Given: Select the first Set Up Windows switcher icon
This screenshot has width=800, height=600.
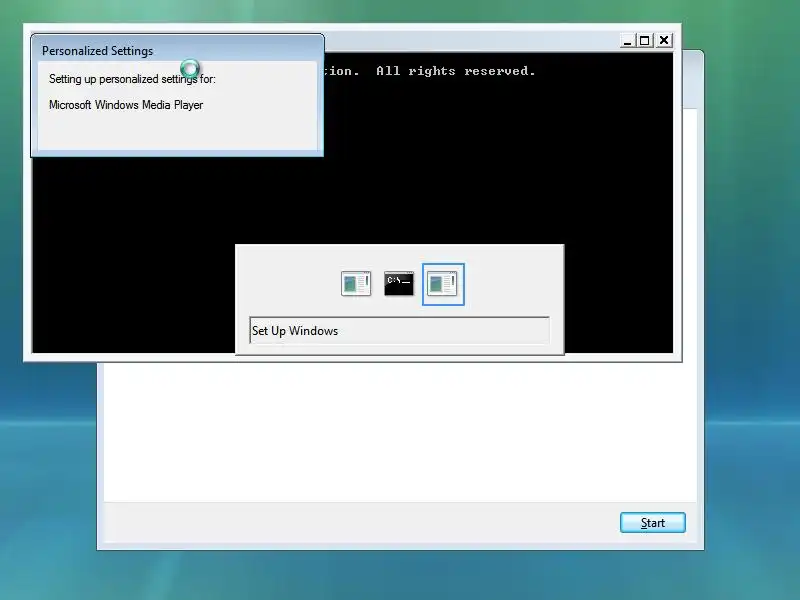Looking at the screenshot, I should [x=356, y=284].
